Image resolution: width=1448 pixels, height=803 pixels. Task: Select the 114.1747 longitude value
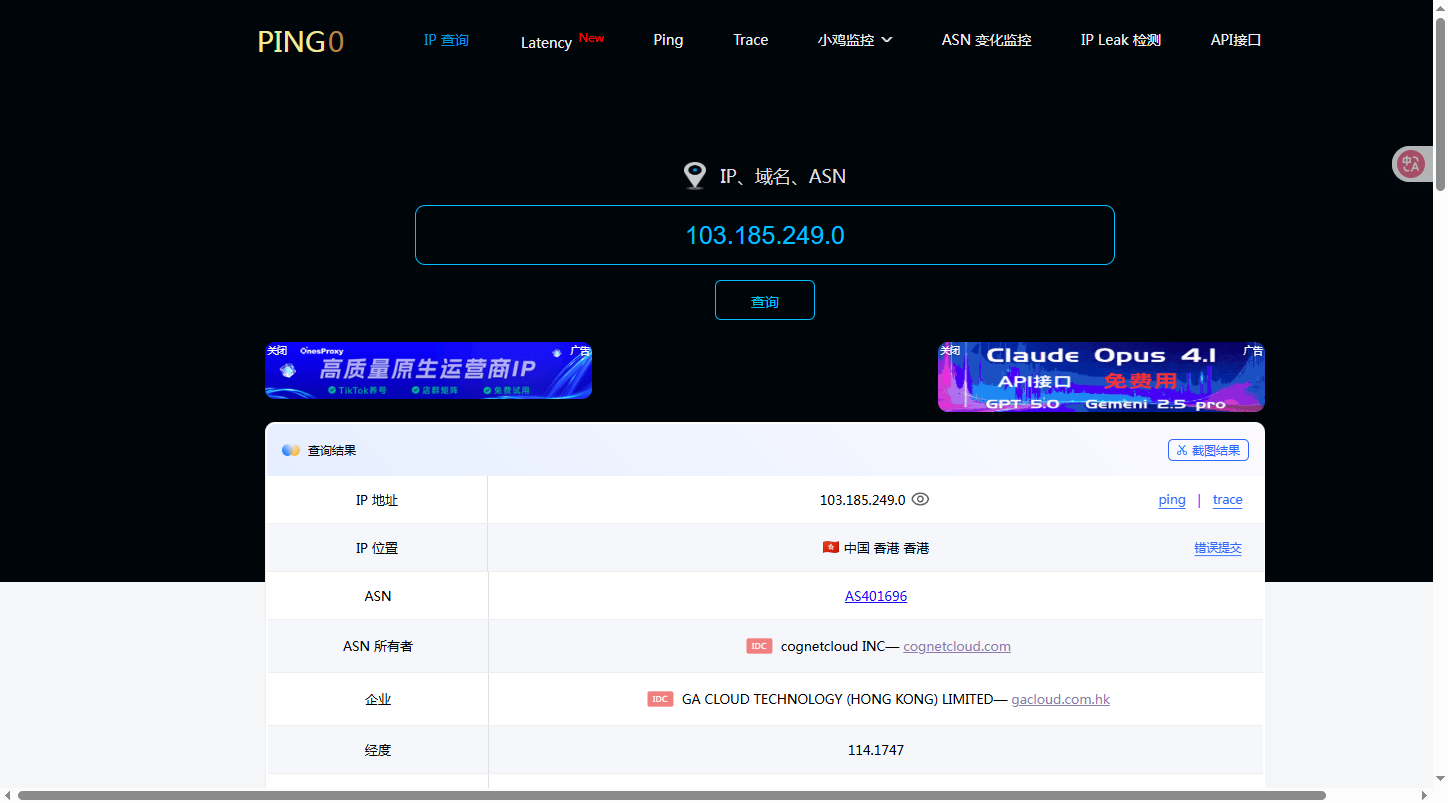point(876,749)
